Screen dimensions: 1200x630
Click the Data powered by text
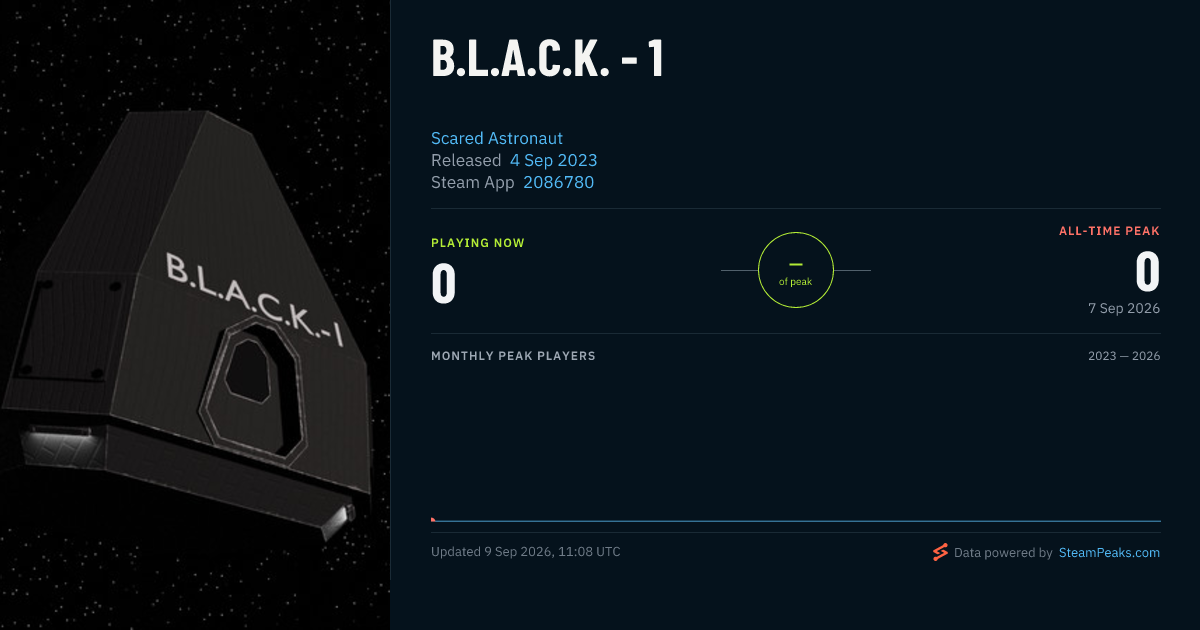pos(1003,552)
